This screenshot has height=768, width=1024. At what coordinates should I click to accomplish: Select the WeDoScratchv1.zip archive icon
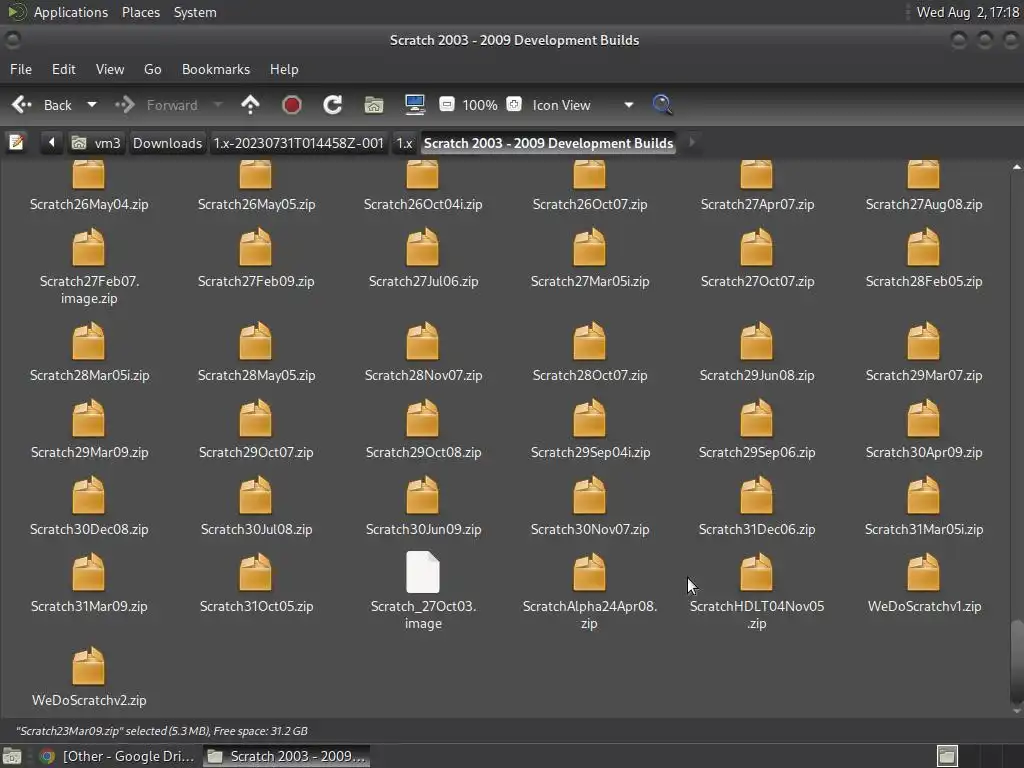(923, 571)
